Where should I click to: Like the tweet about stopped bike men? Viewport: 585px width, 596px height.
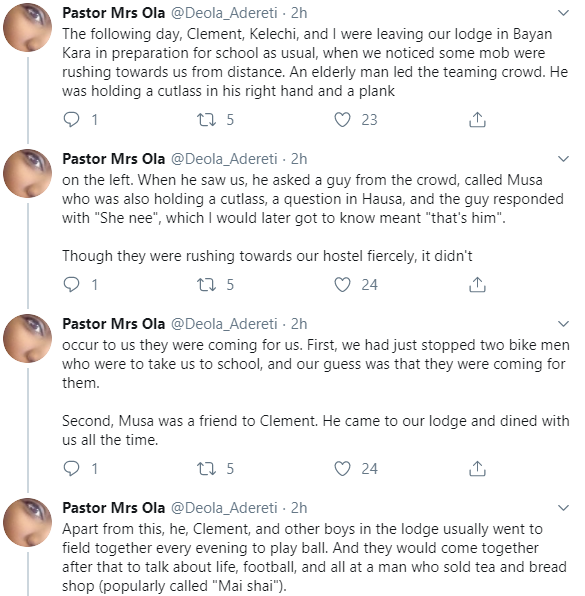342,469
